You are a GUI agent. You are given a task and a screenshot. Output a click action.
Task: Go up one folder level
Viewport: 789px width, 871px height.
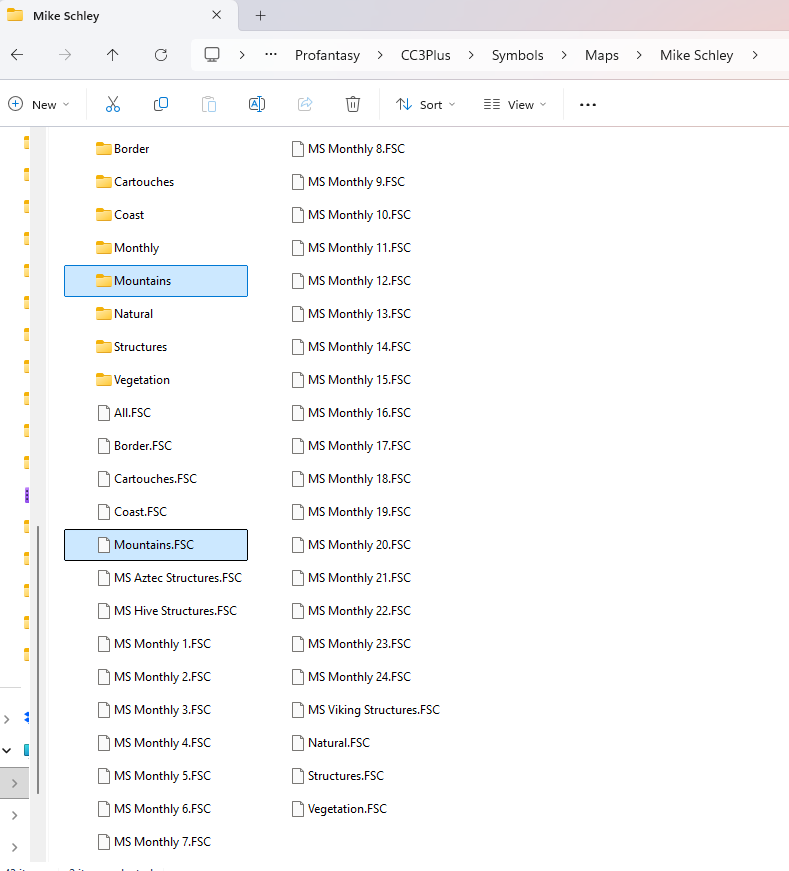[113, 55]
